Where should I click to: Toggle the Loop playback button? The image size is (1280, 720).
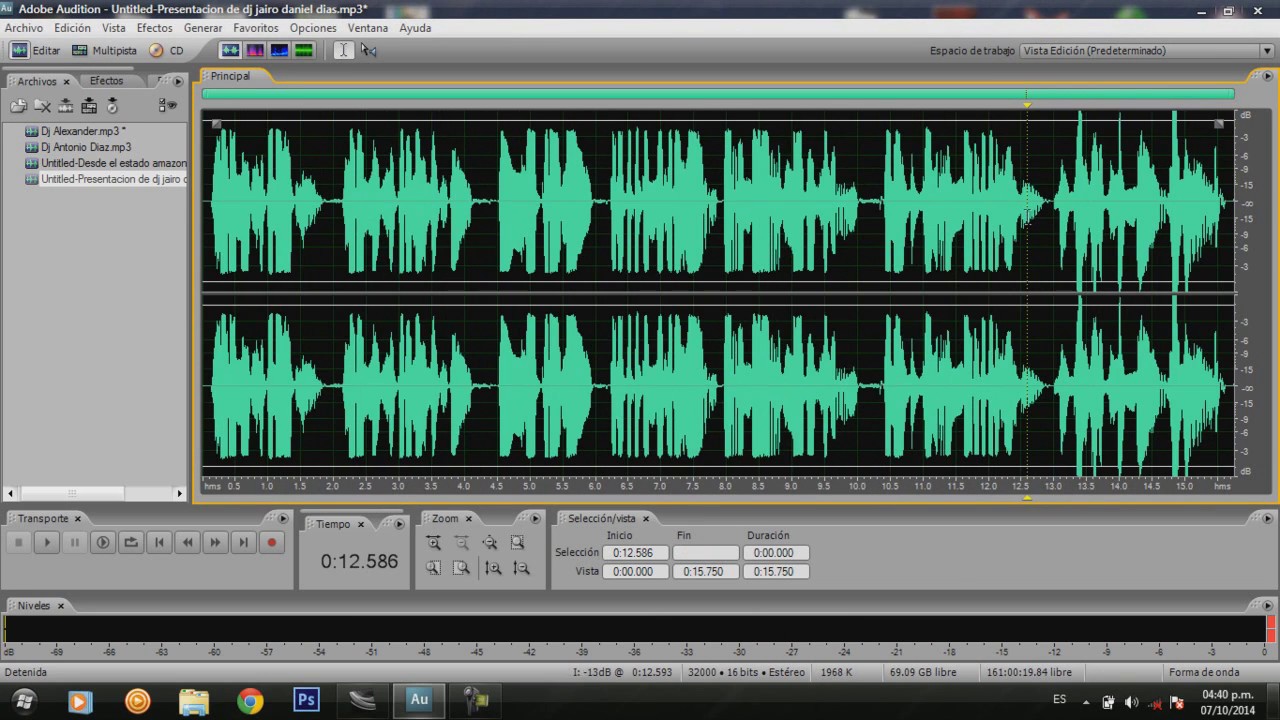point(130,542)
